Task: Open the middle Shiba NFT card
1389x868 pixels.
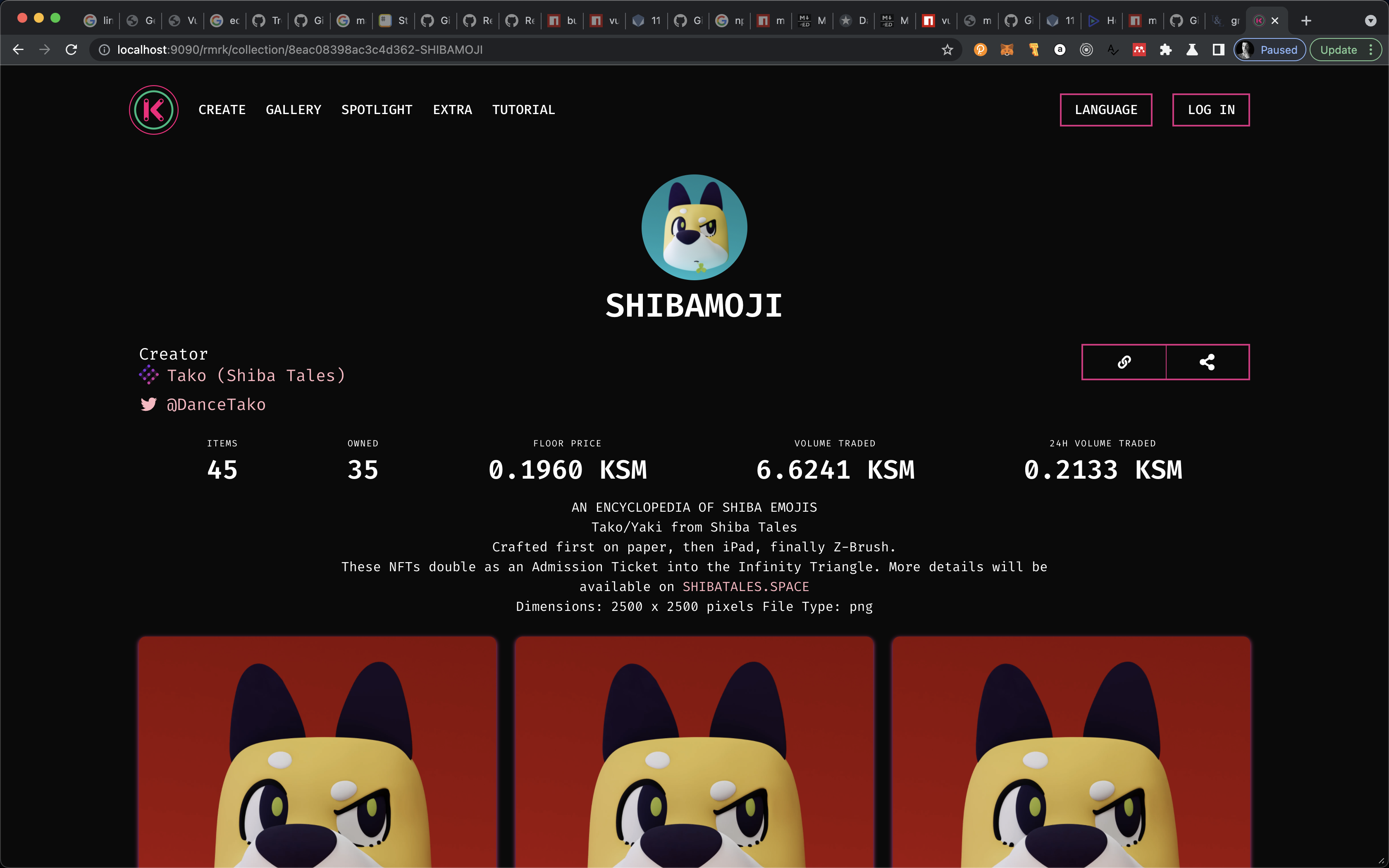Action: click(694, 752)
